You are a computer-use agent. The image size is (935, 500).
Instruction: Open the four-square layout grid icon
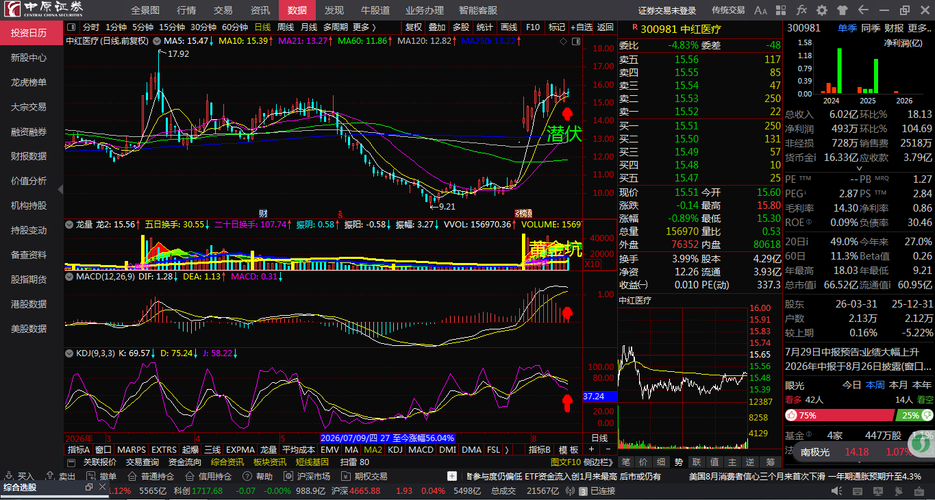(x=782, y=10)
